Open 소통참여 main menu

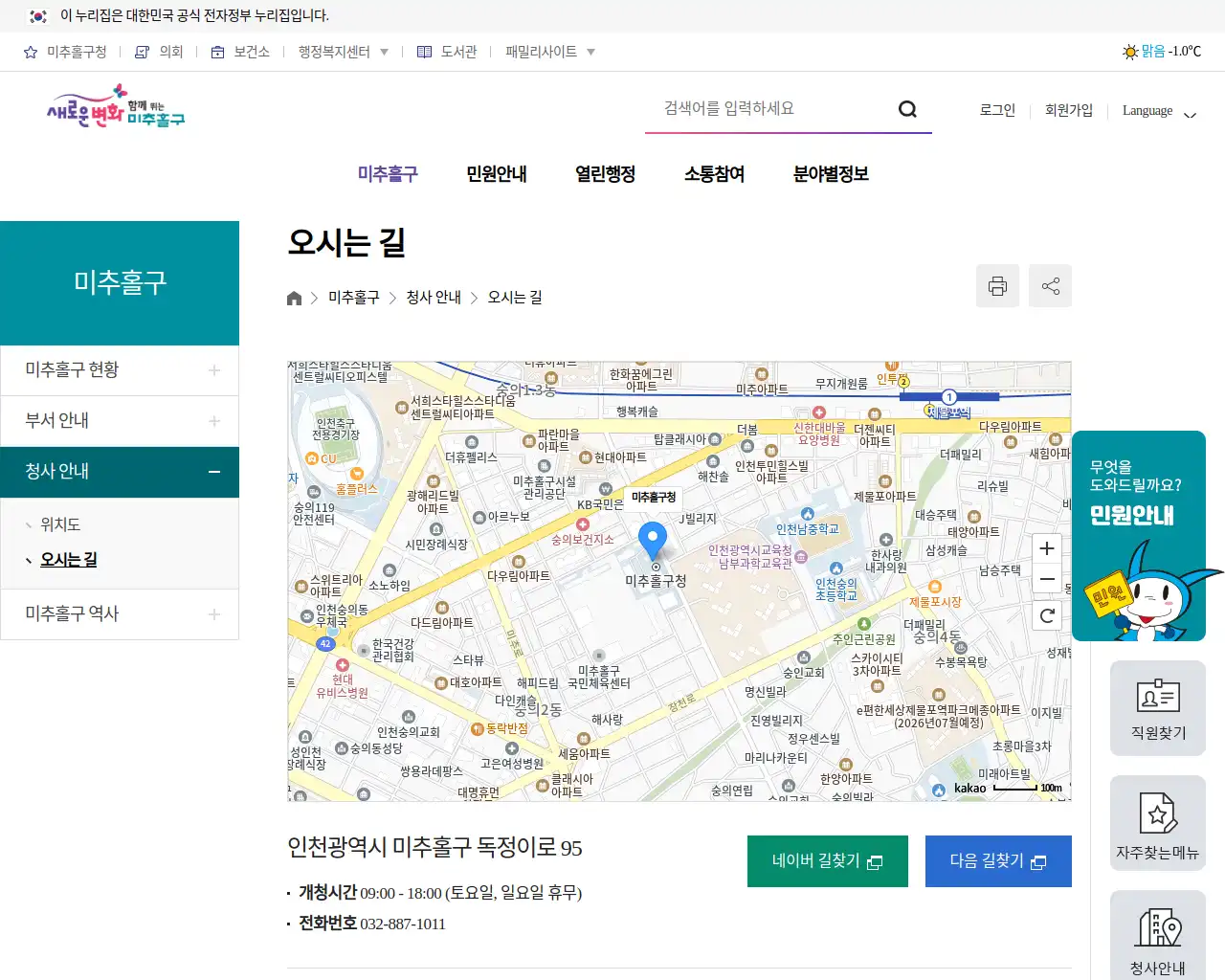(x=714, y=174)
